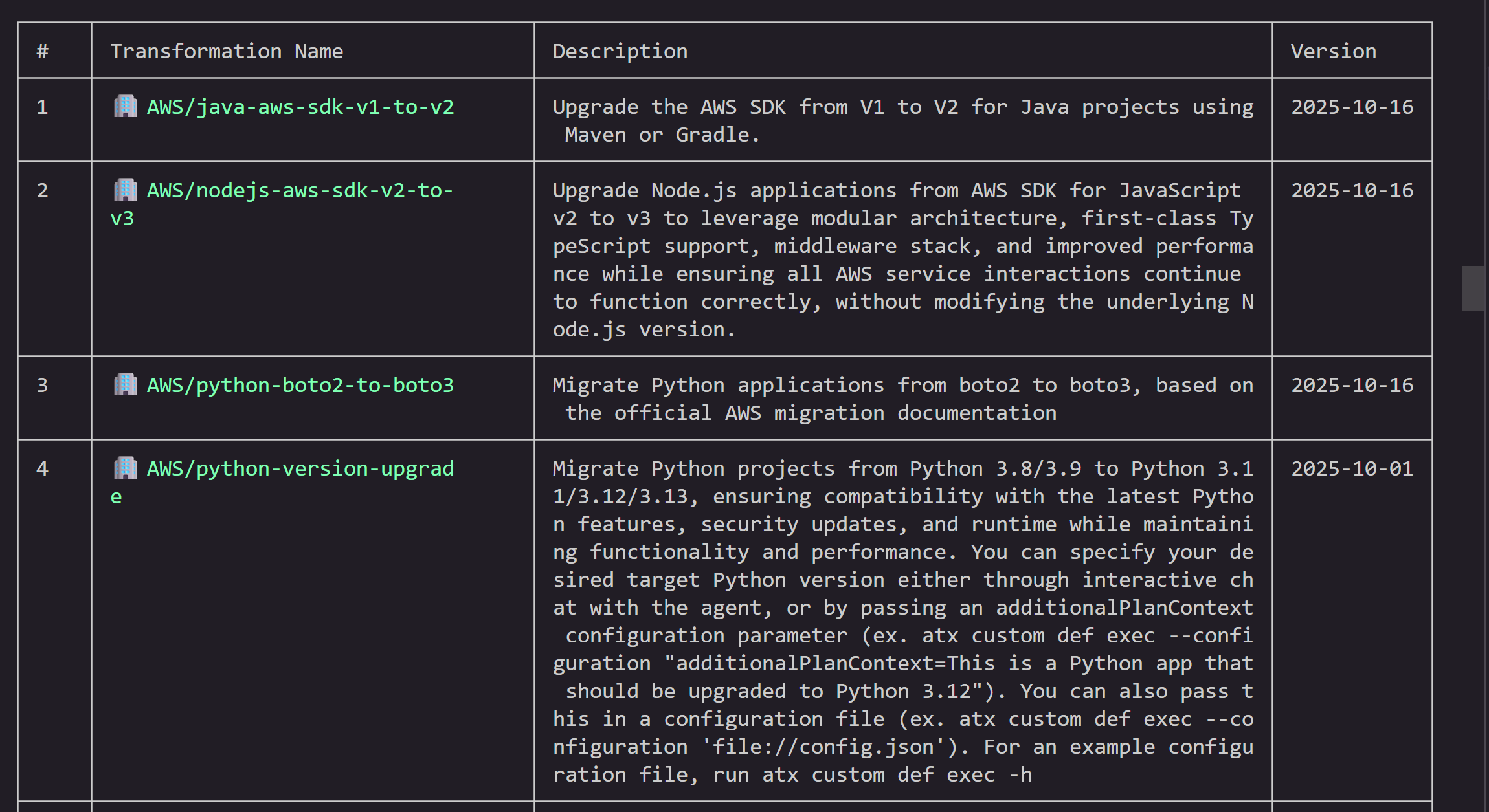Open the AWS/nodejs-aws-sdk-v2-to-v3 transformation
This screenshot has width=1489, height=812.
click(x=298, y=189)
